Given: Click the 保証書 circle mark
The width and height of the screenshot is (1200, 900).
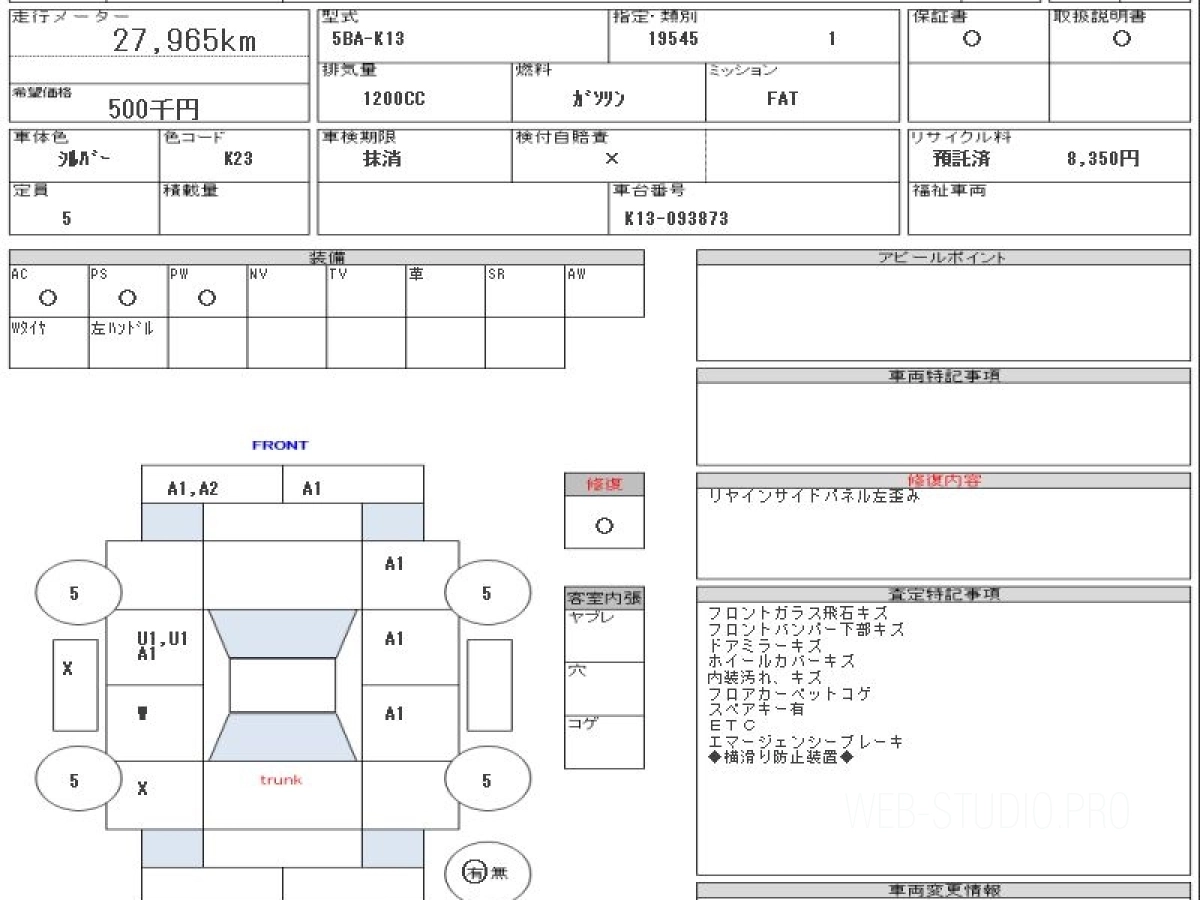Looking at the screenshot, I should tap(971, 39).
